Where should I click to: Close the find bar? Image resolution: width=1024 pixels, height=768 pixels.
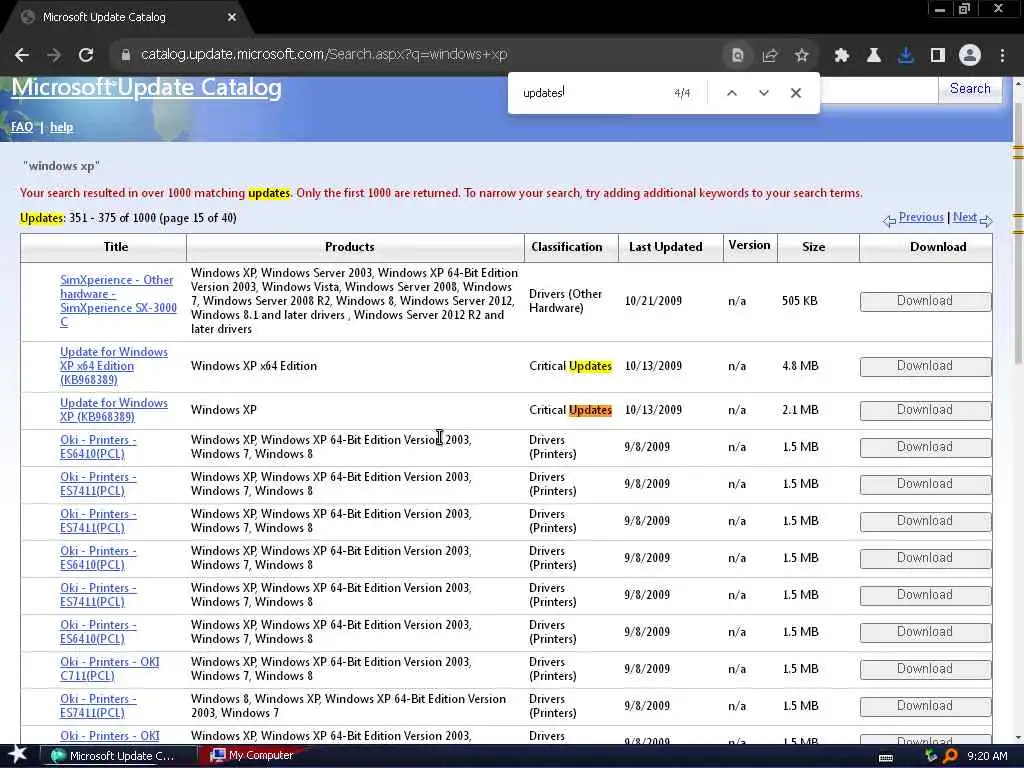[795, 93]
